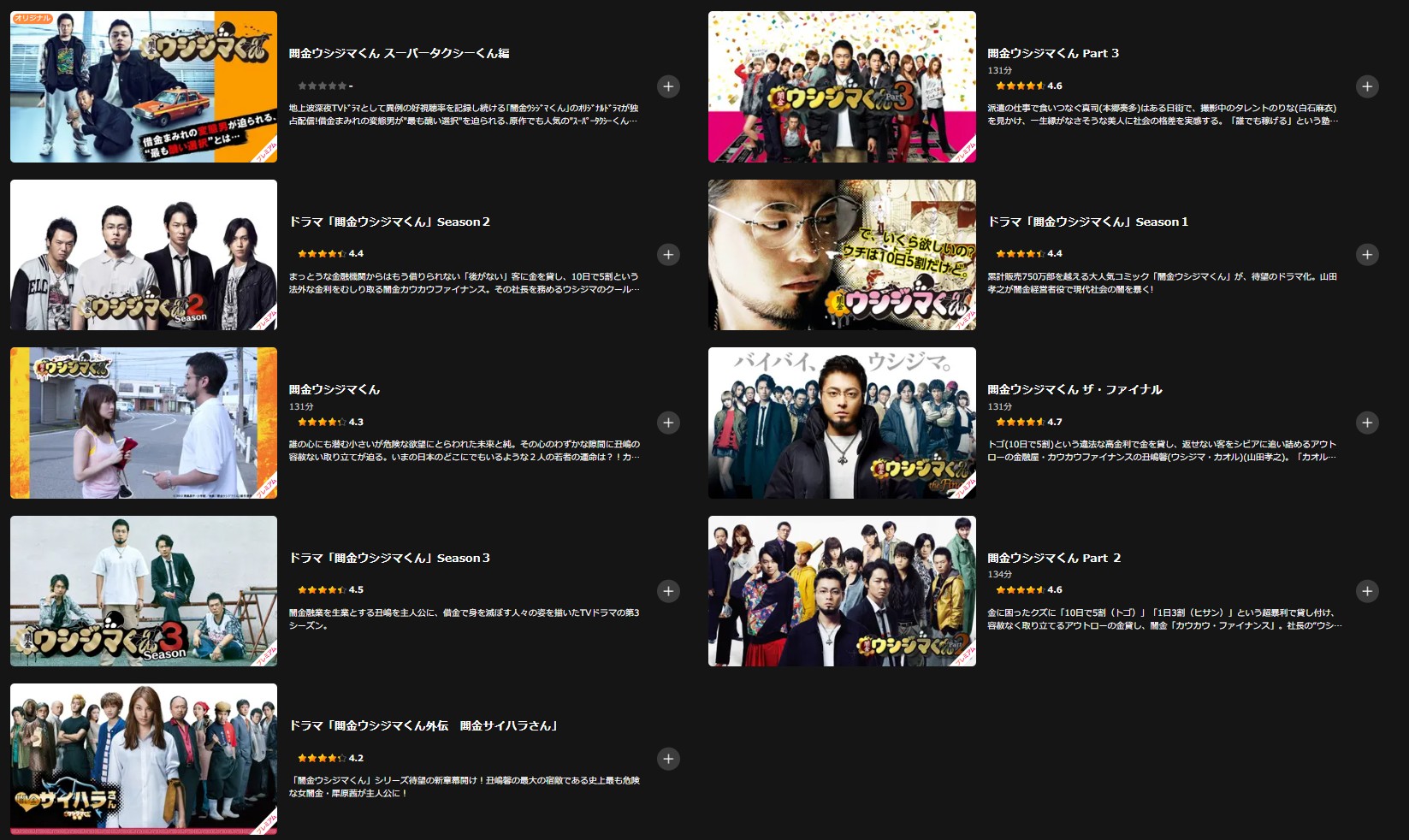Open title link 闇金ウシジマくん ザ・ファイナル
The width and height of the screenshot is (1409, 840).
pyautogui.click(x=1075, y=389)
